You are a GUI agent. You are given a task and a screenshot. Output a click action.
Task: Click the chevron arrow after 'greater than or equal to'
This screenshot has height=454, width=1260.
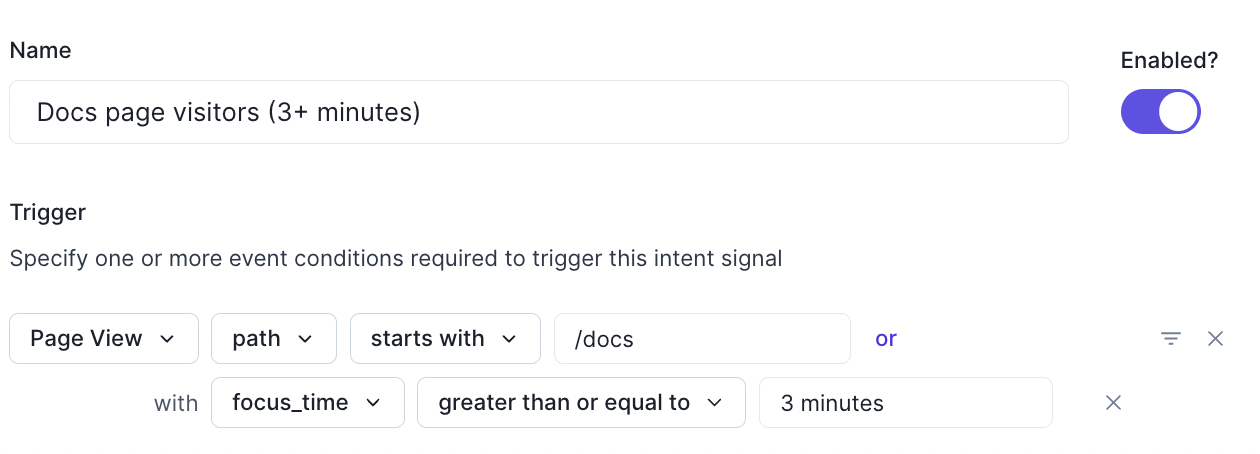714,403
